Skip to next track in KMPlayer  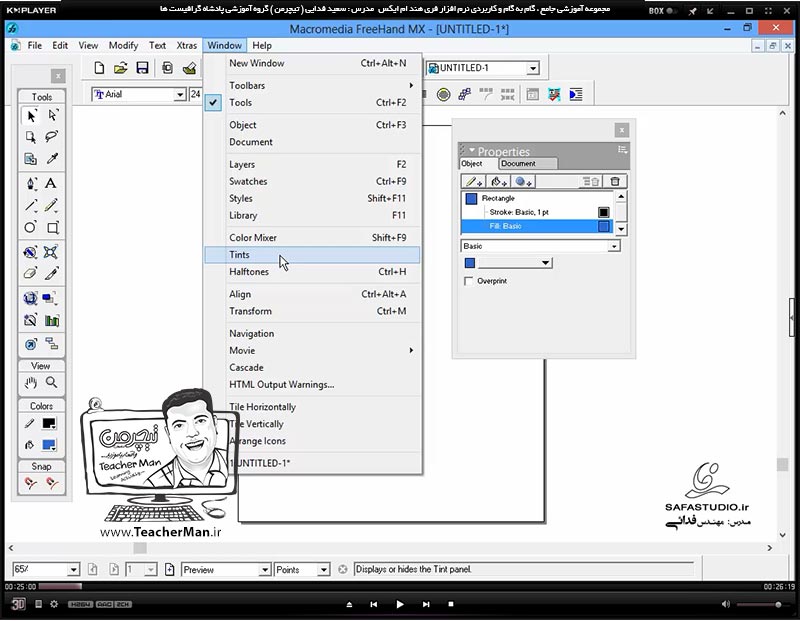[x=426, y=604]
